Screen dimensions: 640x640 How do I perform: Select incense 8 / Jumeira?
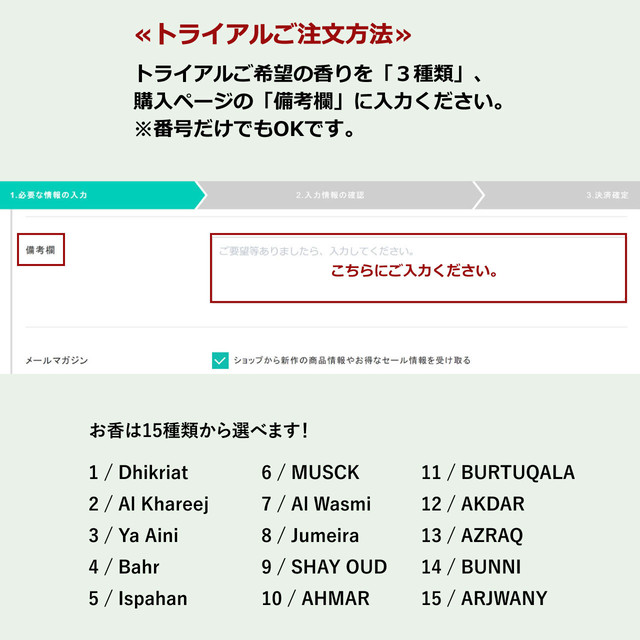tap(310, 536)
